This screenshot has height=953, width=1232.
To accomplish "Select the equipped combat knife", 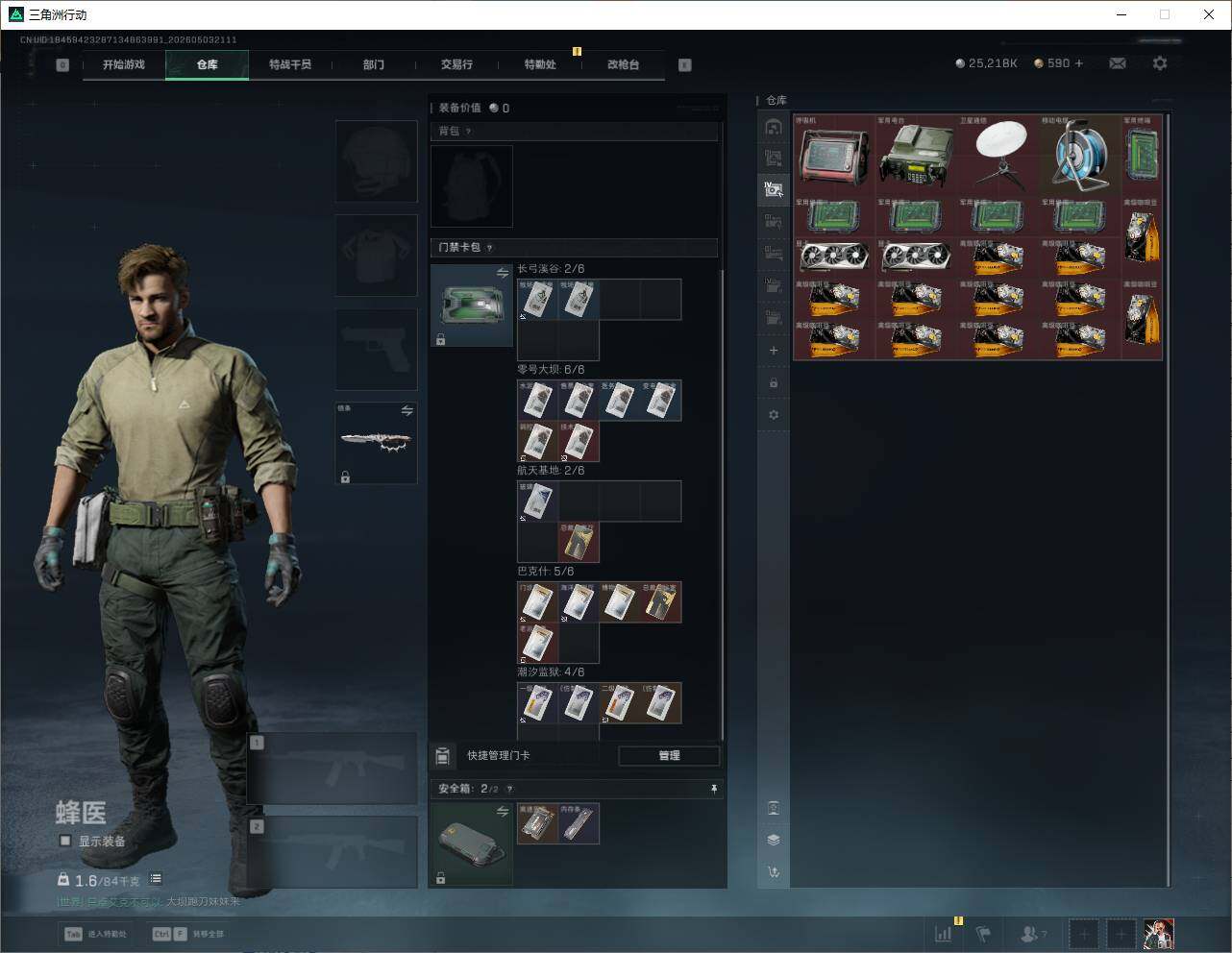I will [x=377, y=443].
